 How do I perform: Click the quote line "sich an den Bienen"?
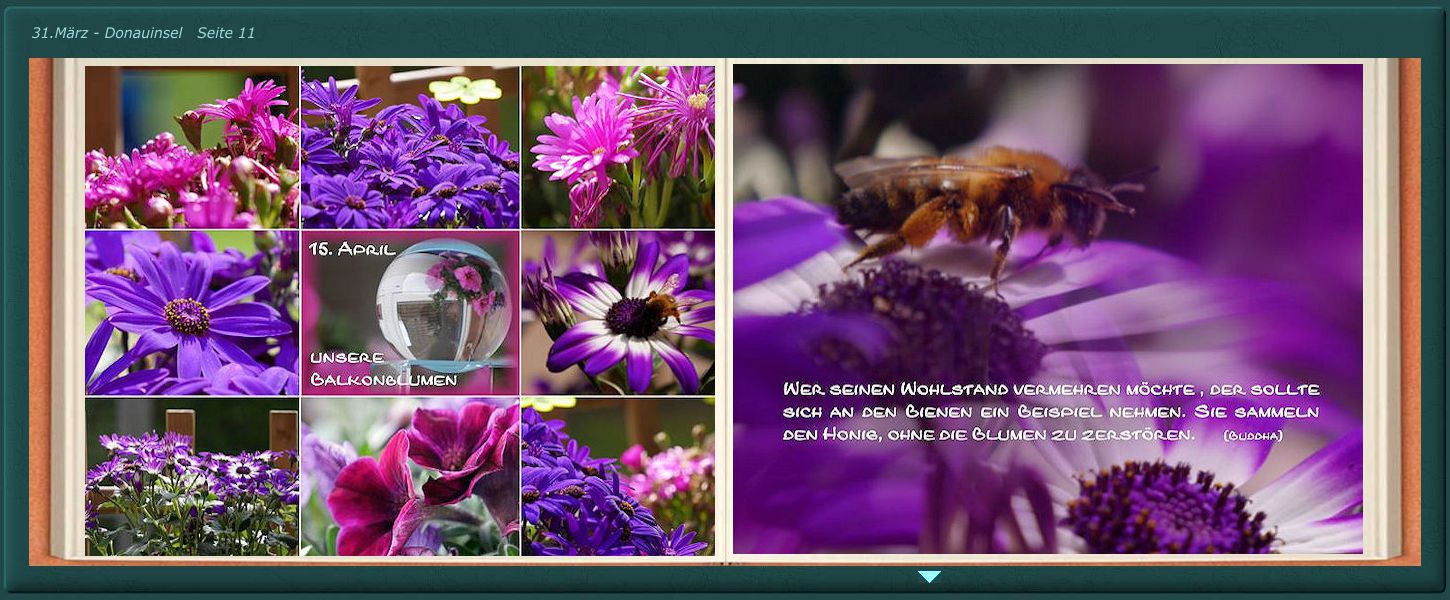1051,411
